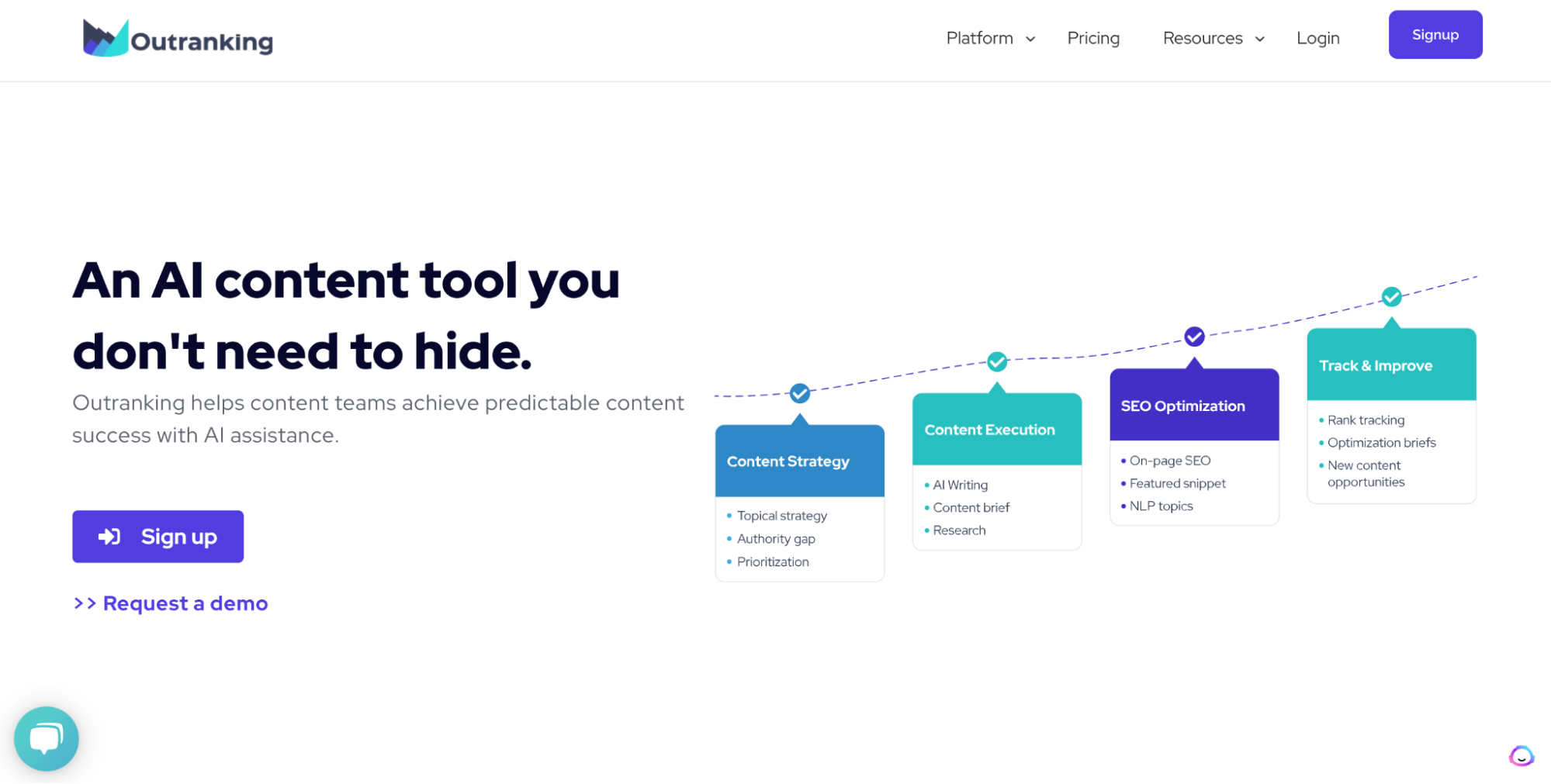Click 'AI Writing' text
Screen dimensions: 1551x784
click(x=961, y=485)
